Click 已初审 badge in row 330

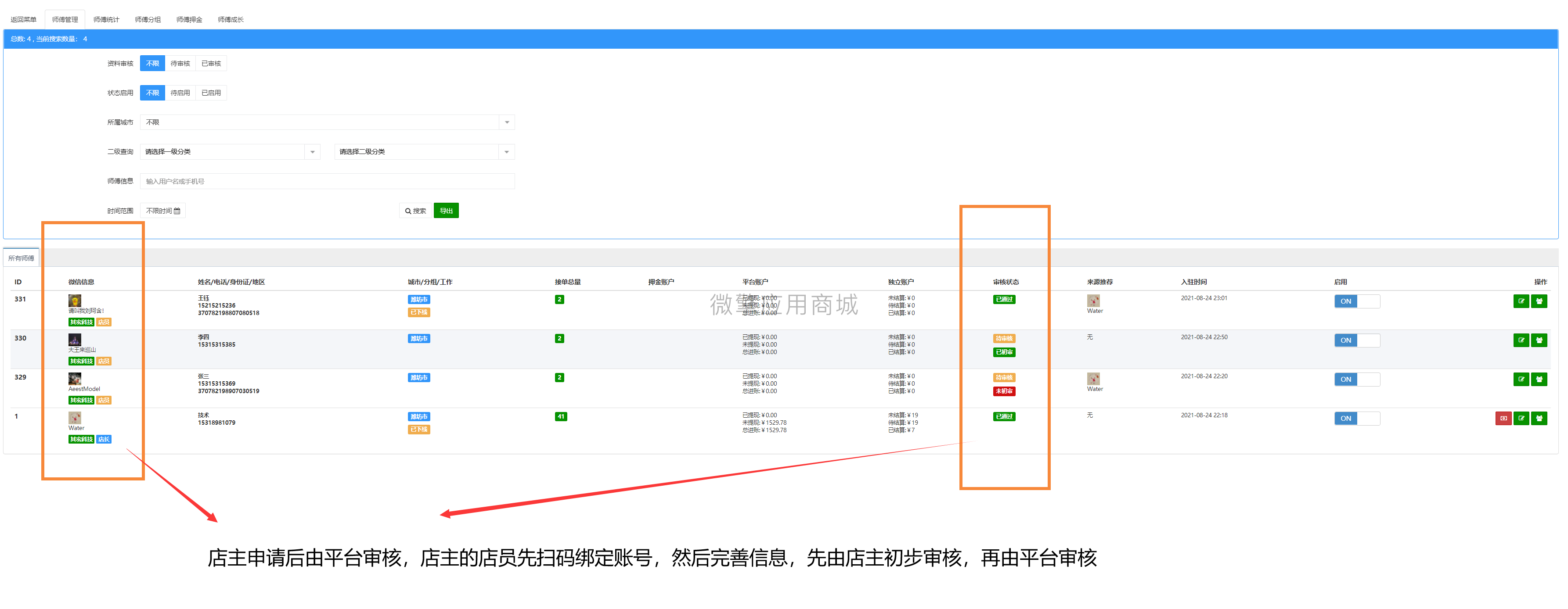coord(1004,352)
